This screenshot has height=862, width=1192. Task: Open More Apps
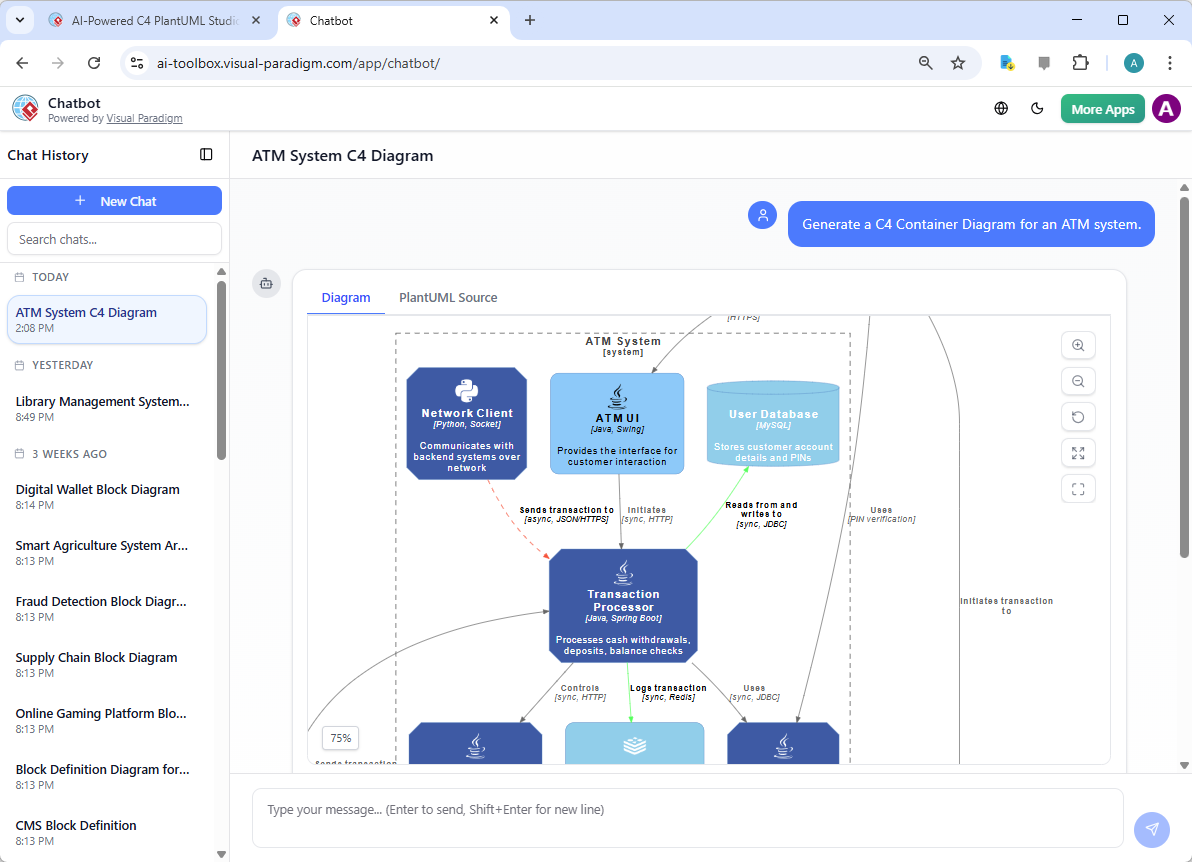pos(1102,108)
